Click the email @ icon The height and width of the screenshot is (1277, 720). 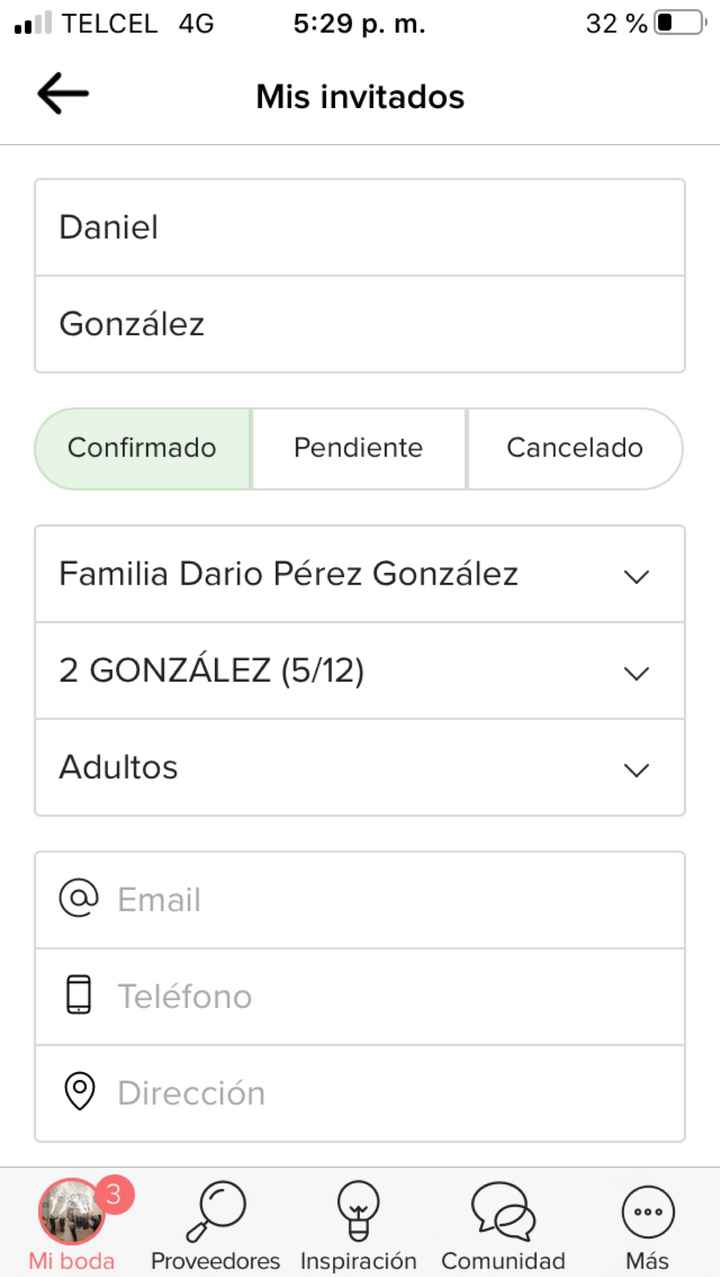coord(79,898)
